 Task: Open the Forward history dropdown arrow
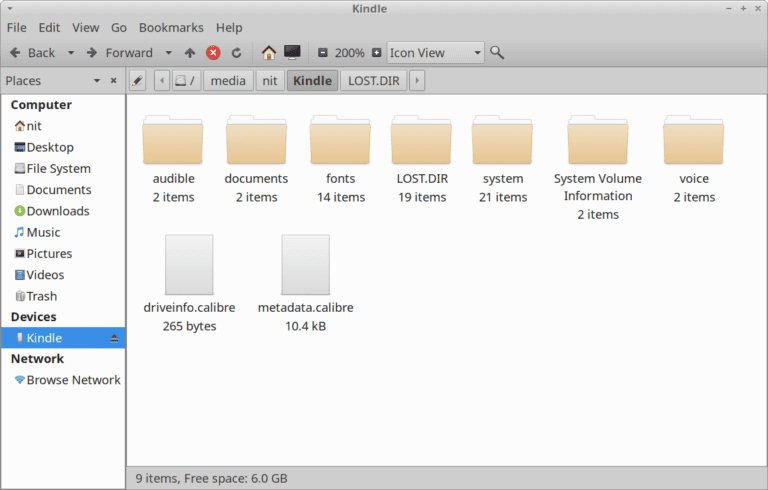pyautogui.click(x=168, y=52)
